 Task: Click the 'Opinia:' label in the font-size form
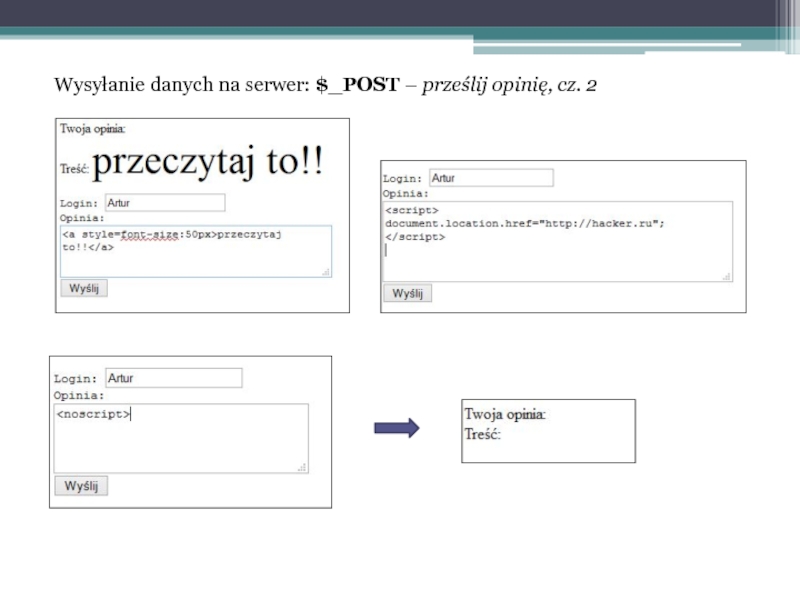[82, 218]
